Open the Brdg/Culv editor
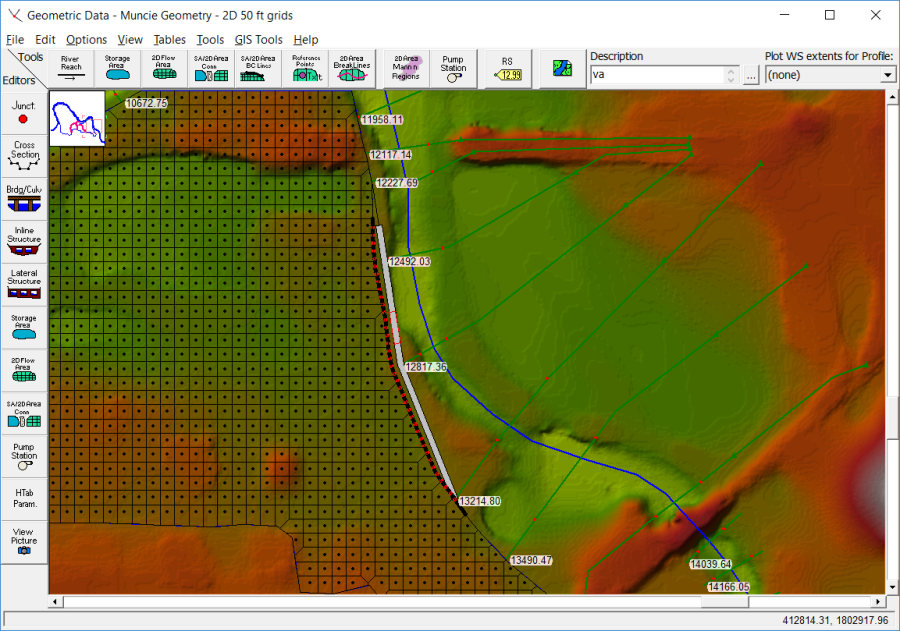 pyautogui.click(x=23, y=197)
